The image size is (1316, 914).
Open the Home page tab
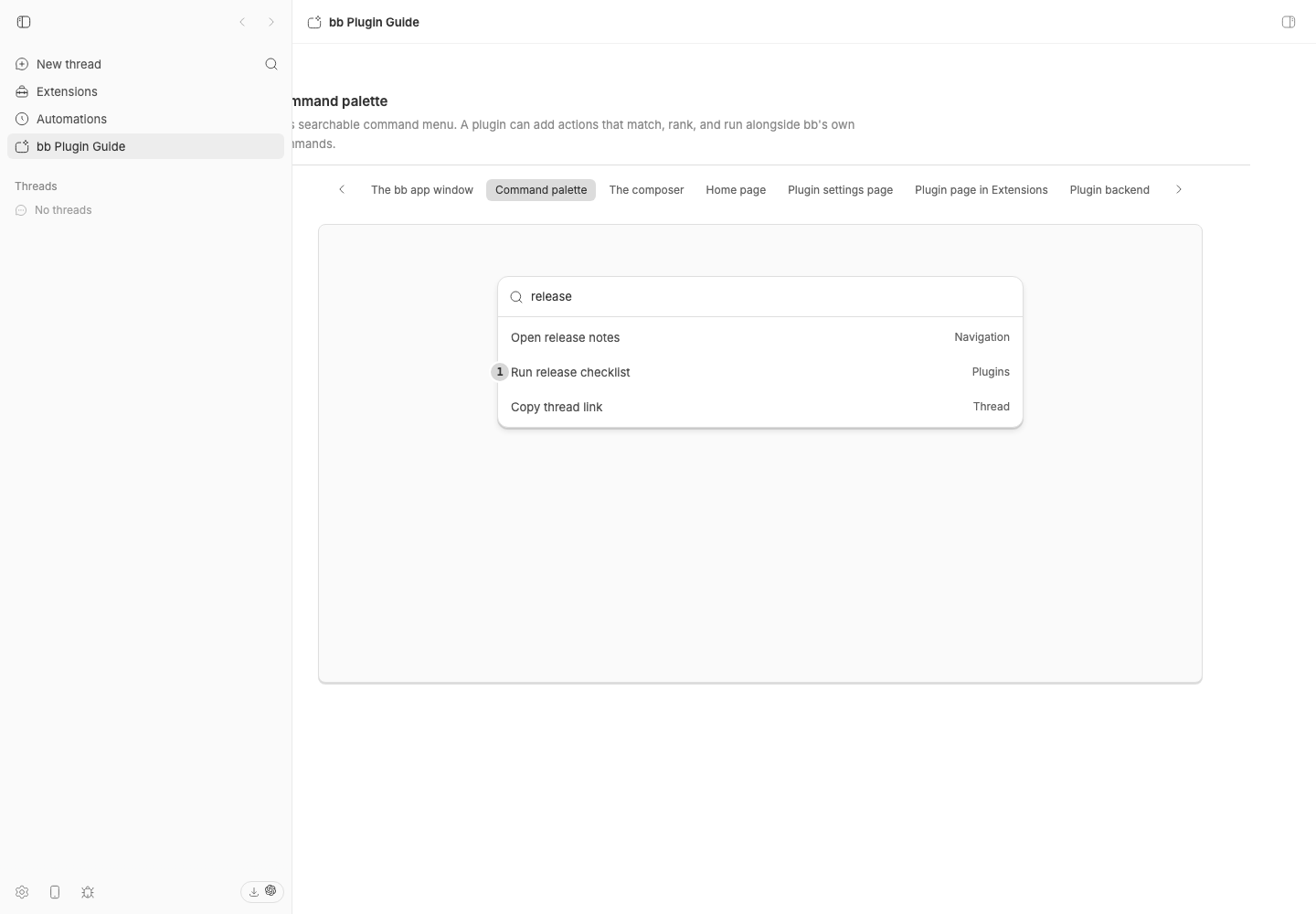coord(736,190)
